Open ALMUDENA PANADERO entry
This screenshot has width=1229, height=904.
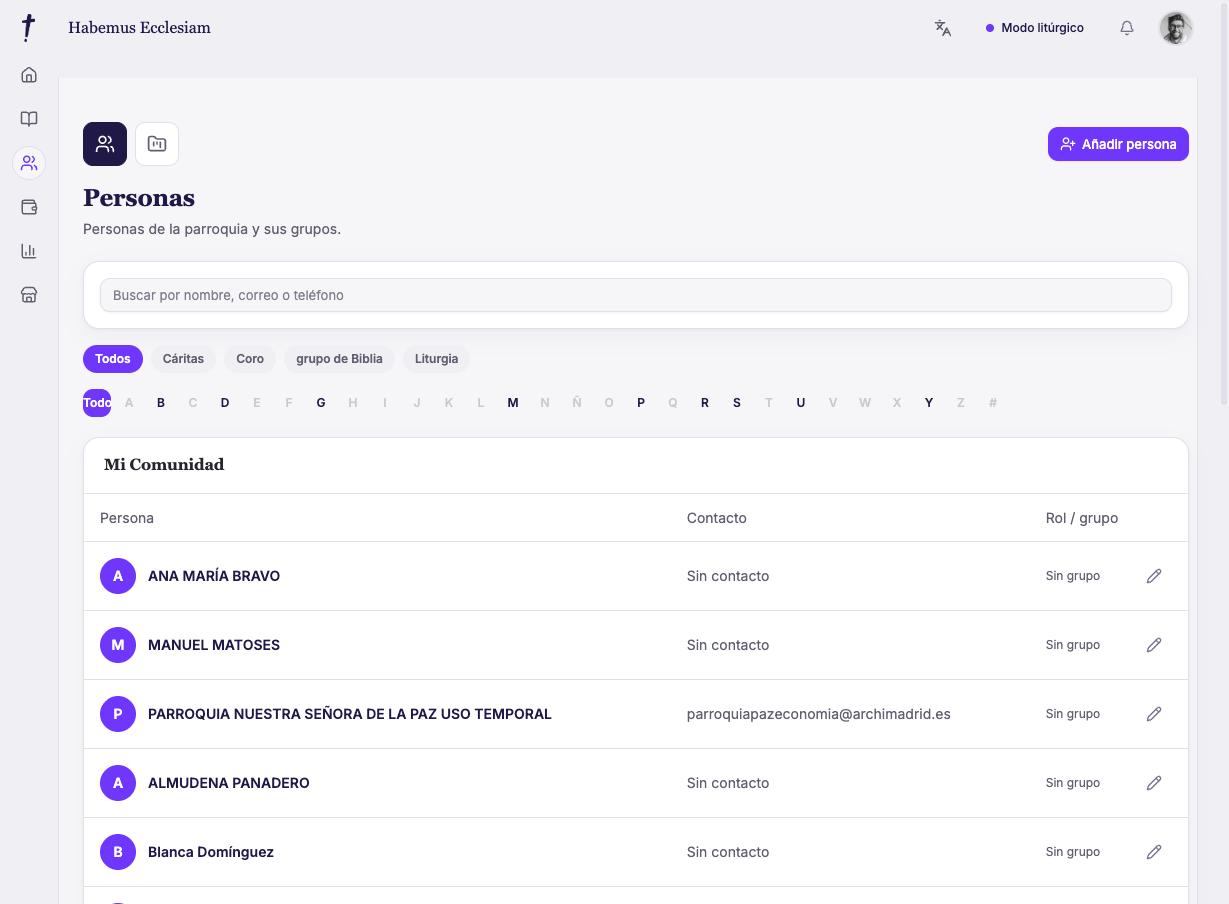229,783
